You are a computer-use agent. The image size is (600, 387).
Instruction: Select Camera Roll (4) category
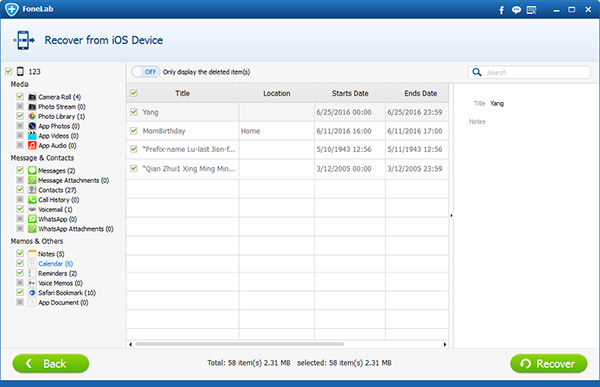(59, 97)
